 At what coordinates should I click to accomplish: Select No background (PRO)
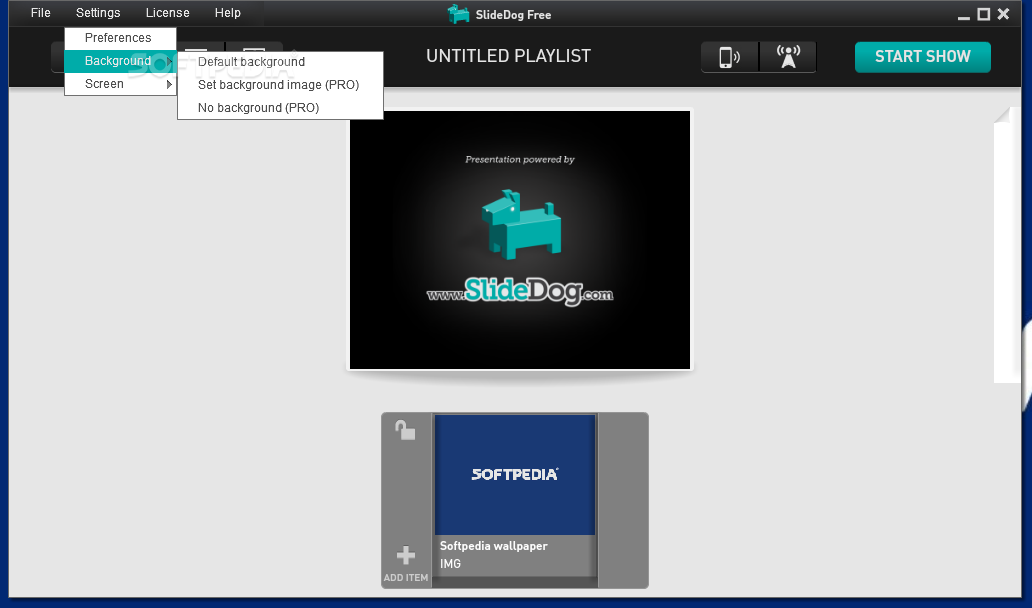[280, 108]
